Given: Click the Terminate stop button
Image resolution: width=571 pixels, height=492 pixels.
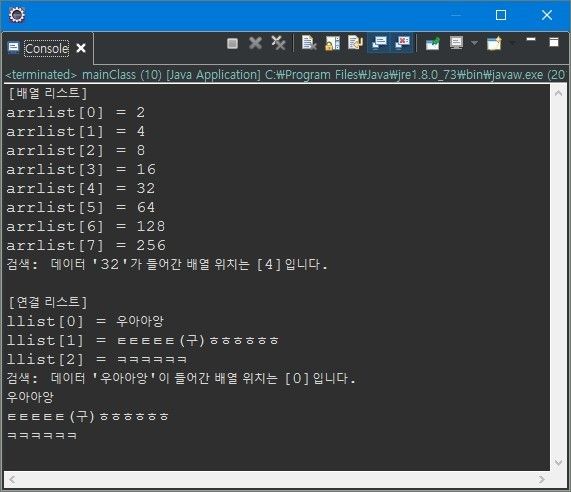Looking at the screenshot, I should (232, 43).
